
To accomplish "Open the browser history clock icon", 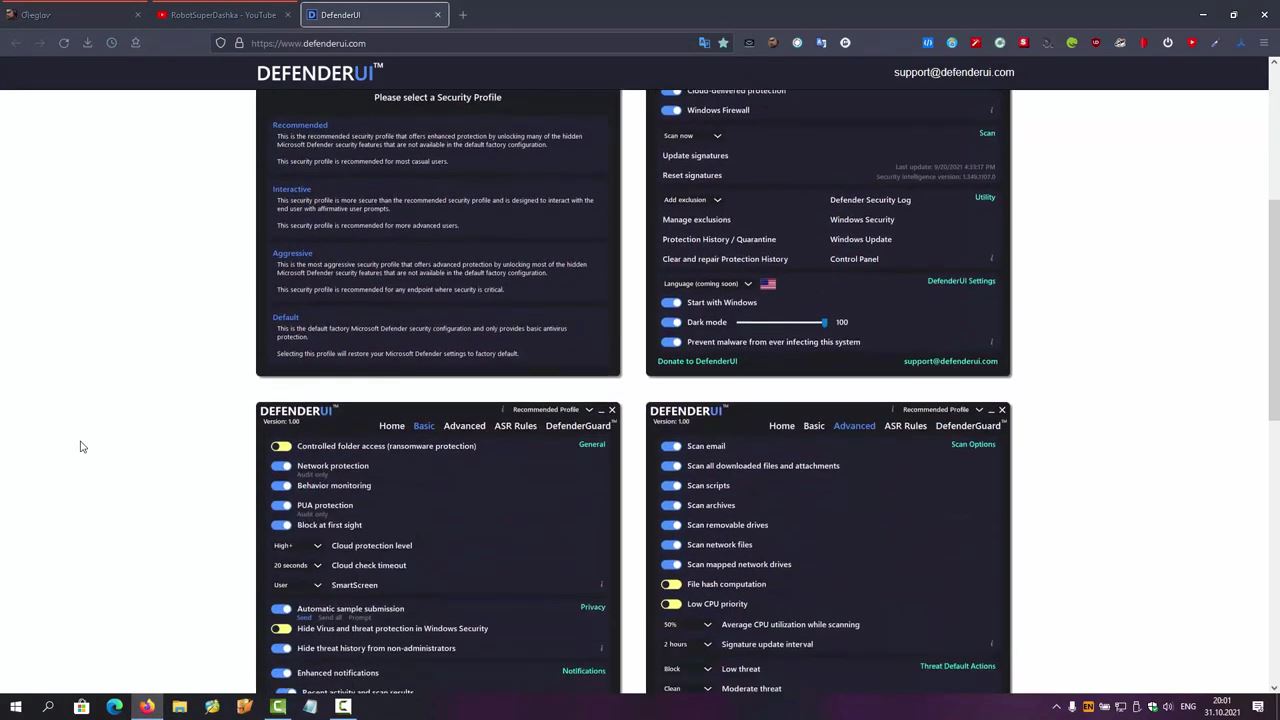I will point(112,43).
